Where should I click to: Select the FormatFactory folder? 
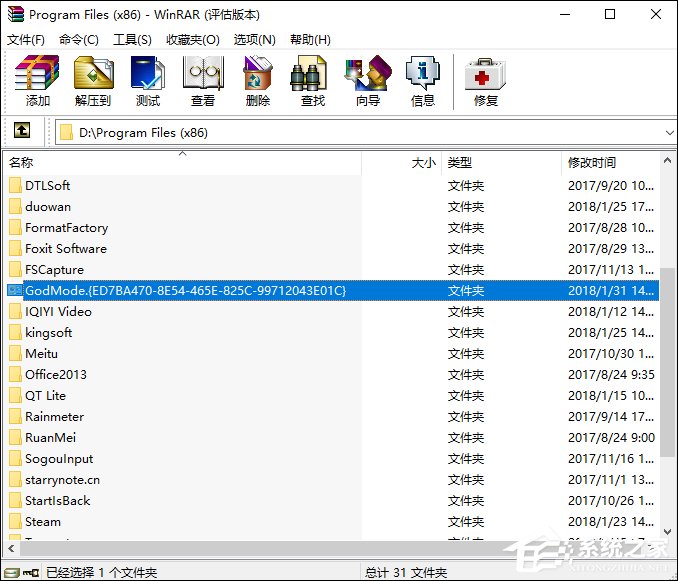tap(66, 227)
